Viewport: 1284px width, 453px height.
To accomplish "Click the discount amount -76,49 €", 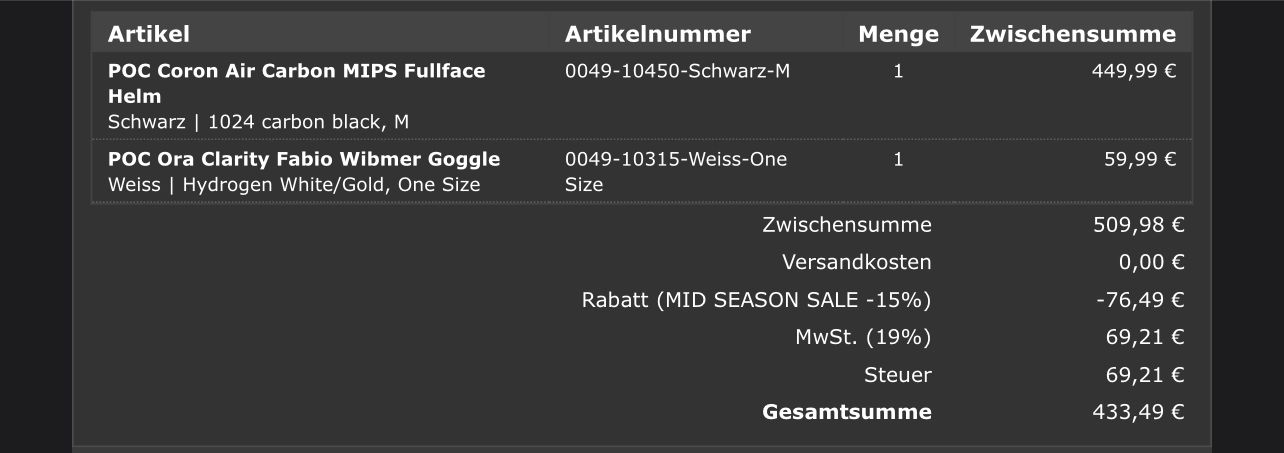I will click(x=1140, y=300).
